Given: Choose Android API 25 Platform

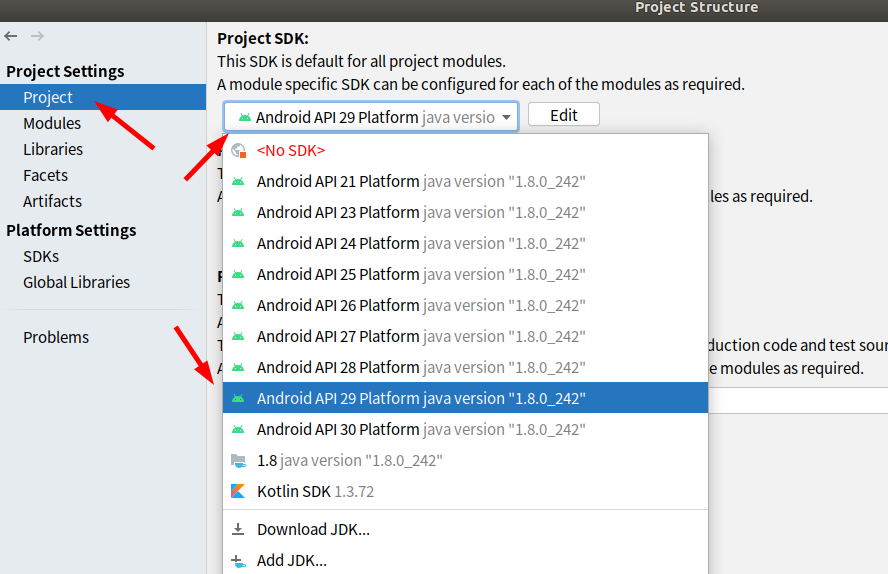Looking at the screenshot, I should click(x=466, y=275).
